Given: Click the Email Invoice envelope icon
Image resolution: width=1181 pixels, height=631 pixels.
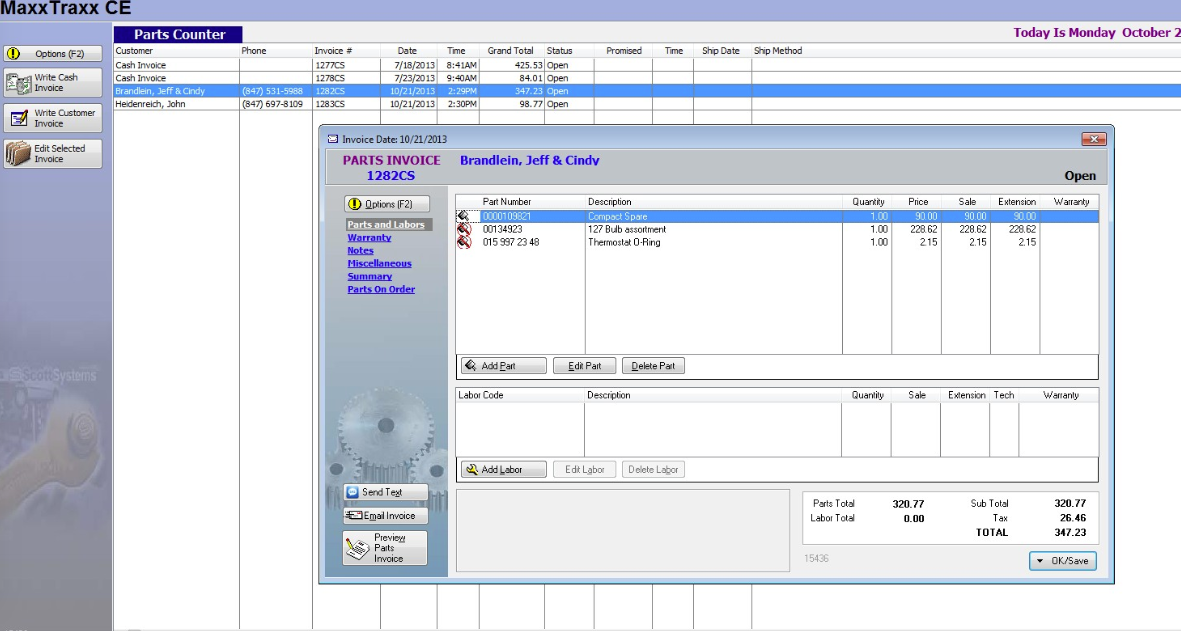Looking at the screenshot, I should point(357,515).
